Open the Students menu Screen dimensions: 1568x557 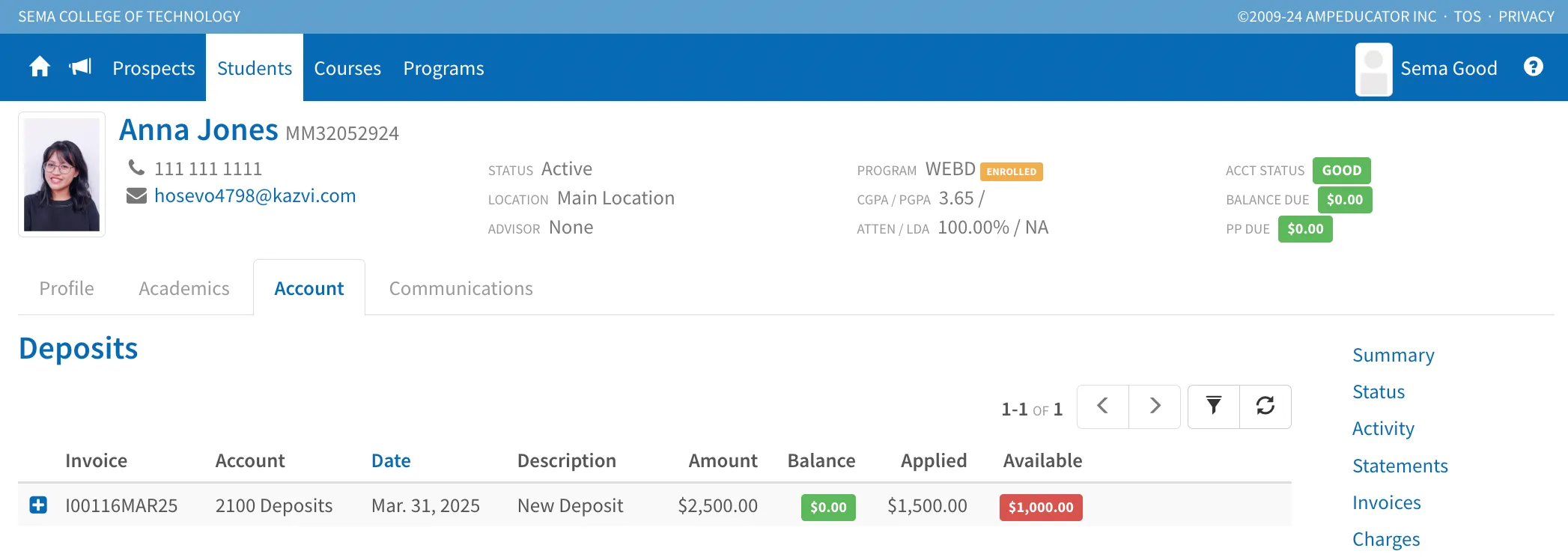(255, 68)
